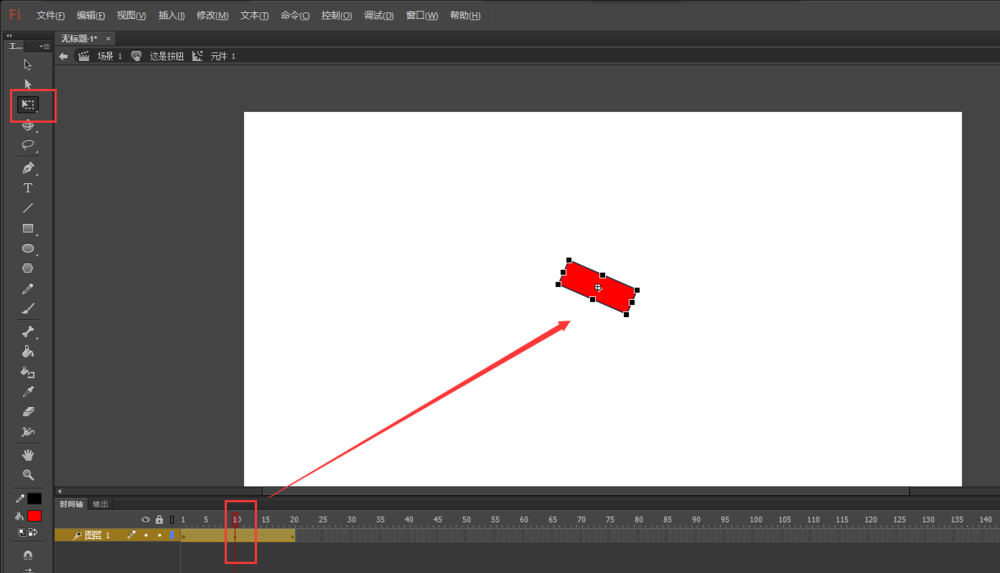Open the 文件 menu

coord(50,15)
